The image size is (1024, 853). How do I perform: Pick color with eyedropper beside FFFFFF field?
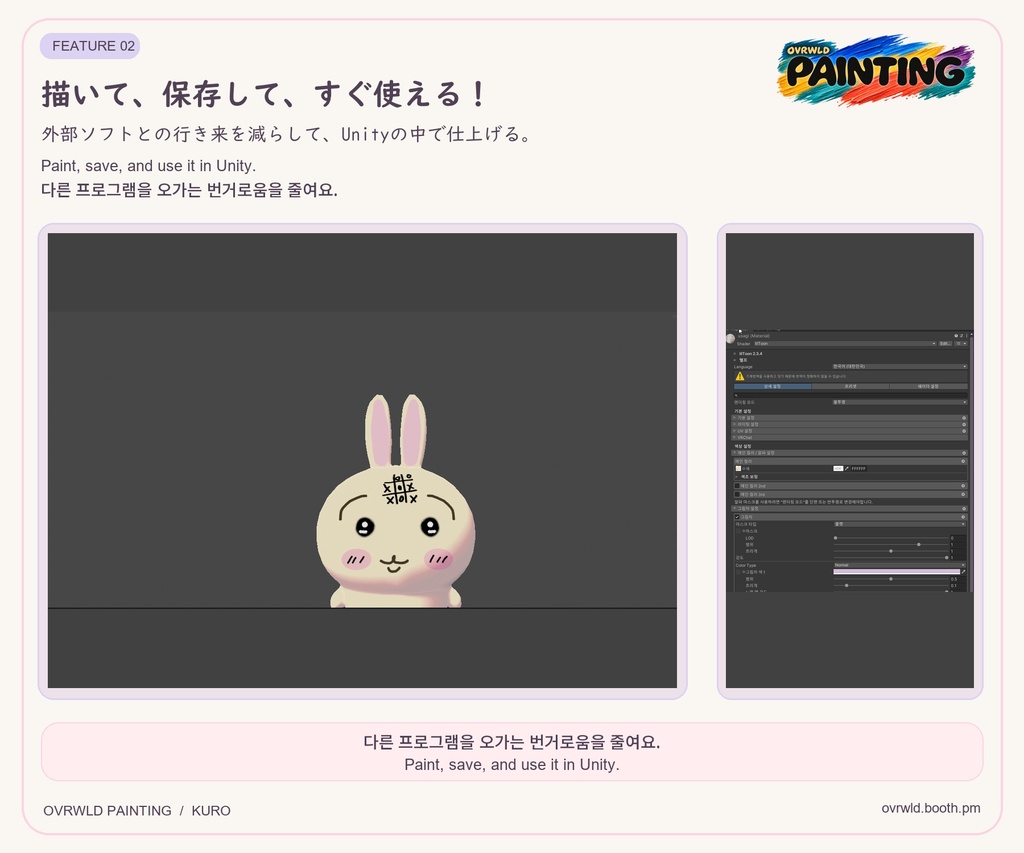coord(847,468)
